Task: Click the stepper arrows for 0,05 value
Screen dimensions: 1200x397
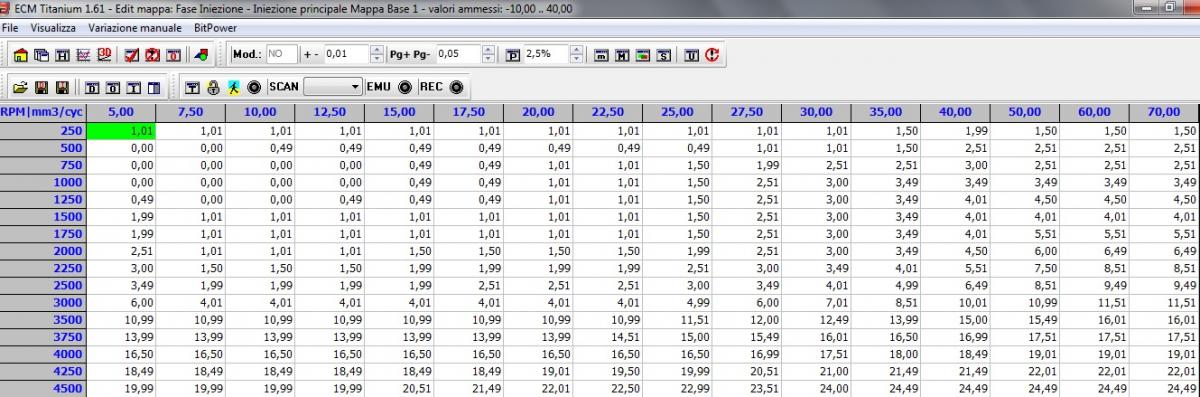Action: pos(488,55)
